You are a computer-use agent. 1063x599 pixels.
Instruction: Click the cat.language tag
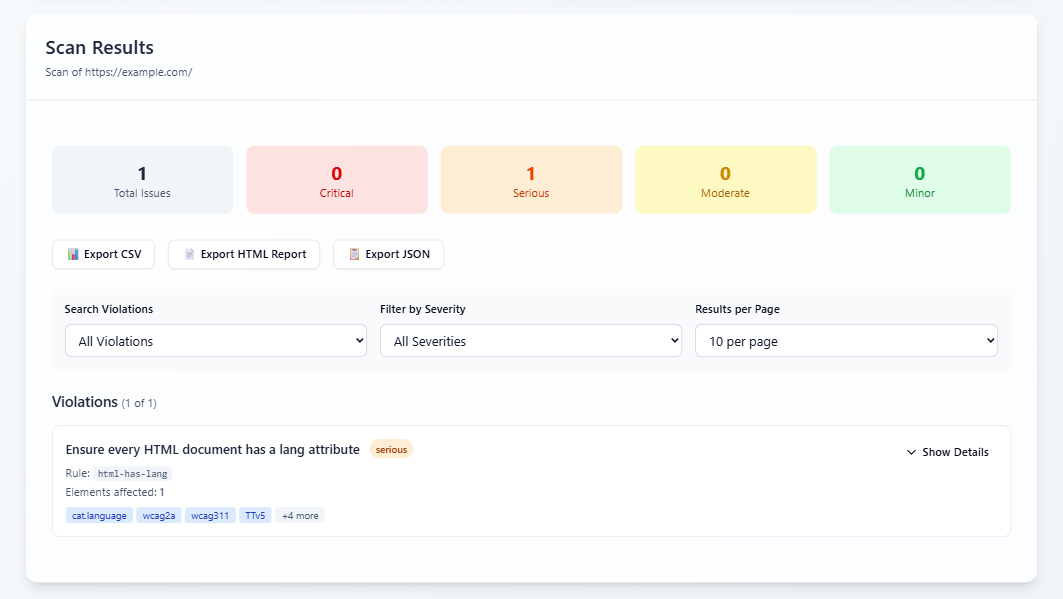click(99, 516)
